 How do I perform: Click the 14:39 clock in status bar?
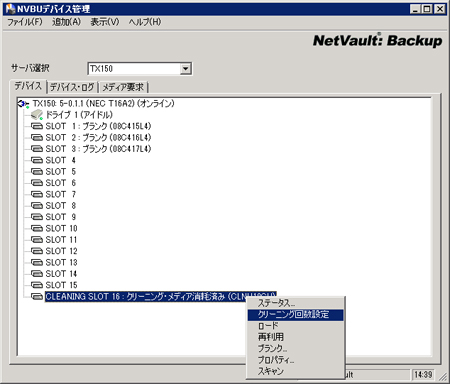[423, 375]
